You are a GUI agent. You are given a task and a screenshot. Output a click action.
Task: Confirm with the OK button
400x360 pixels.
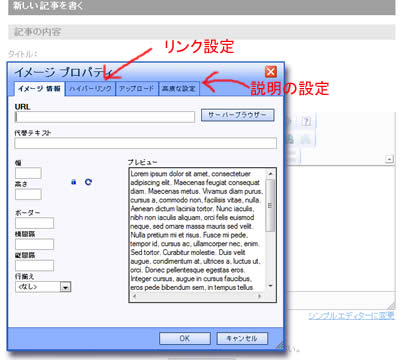185,338
